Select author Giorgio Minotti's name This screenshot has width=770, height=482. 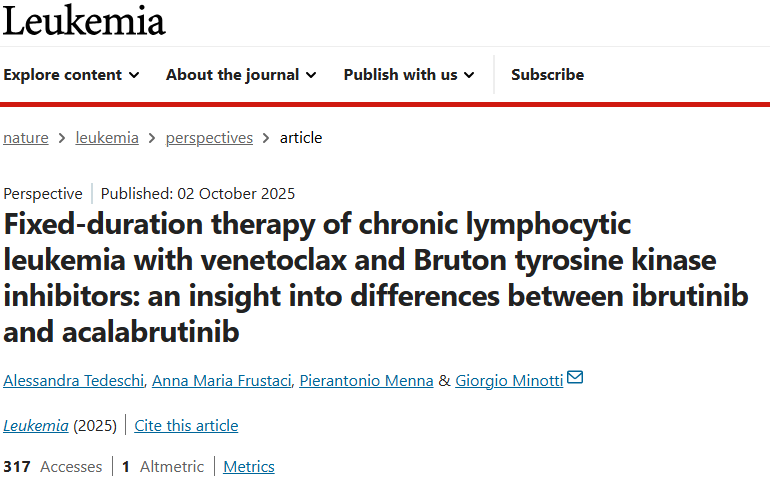tap(508, 380)
